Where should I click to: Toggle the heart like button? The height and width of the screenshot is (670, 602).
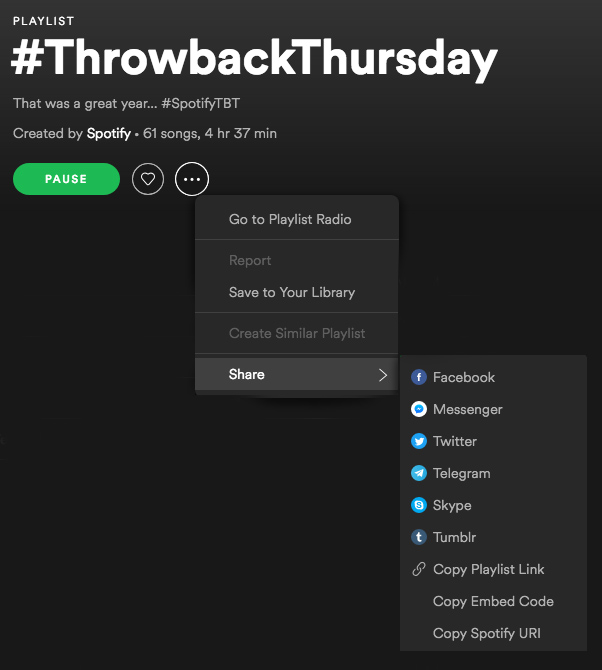(x=148, y=180)
